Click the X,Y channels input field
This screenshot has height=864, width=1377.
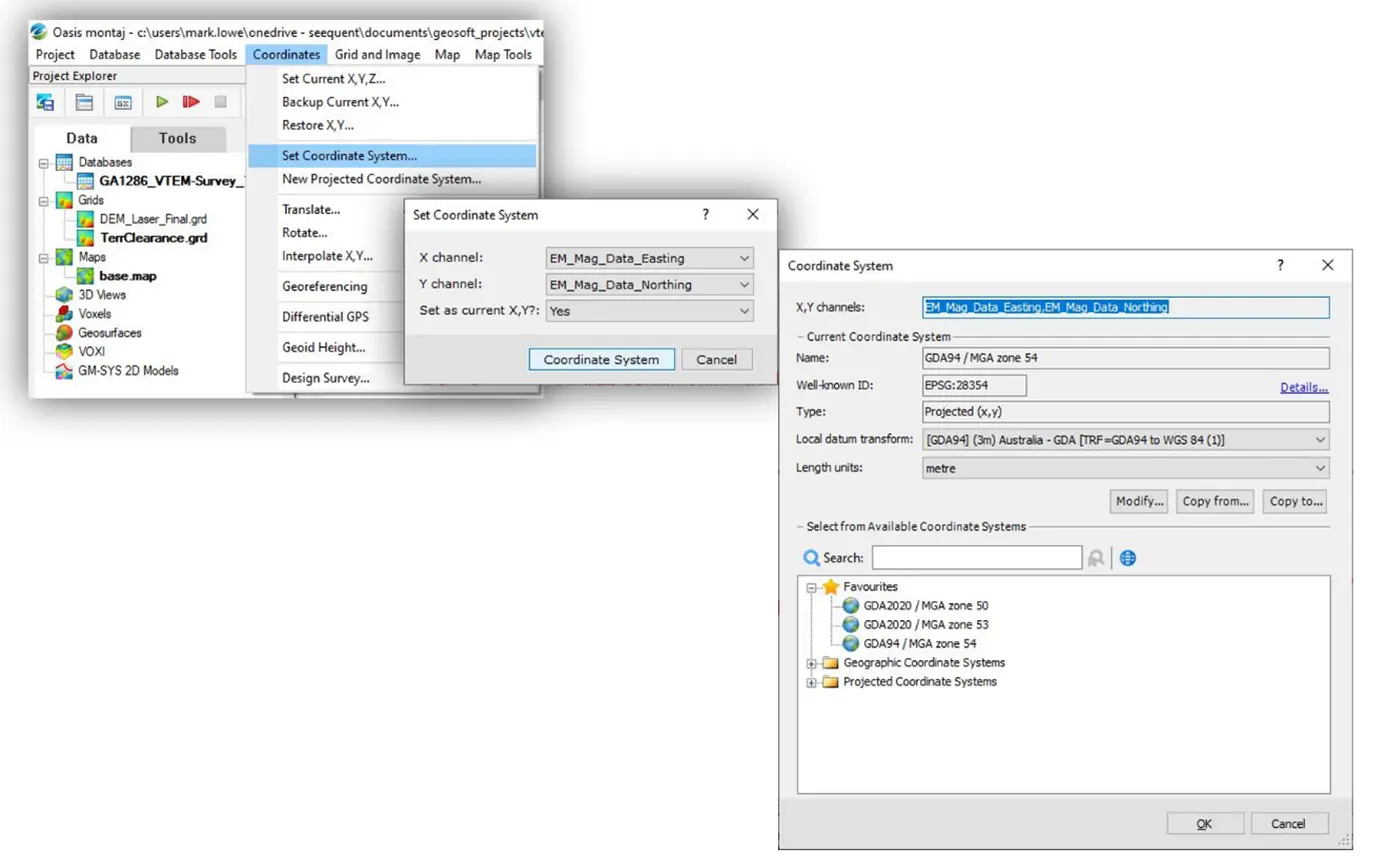point(1126,308)
